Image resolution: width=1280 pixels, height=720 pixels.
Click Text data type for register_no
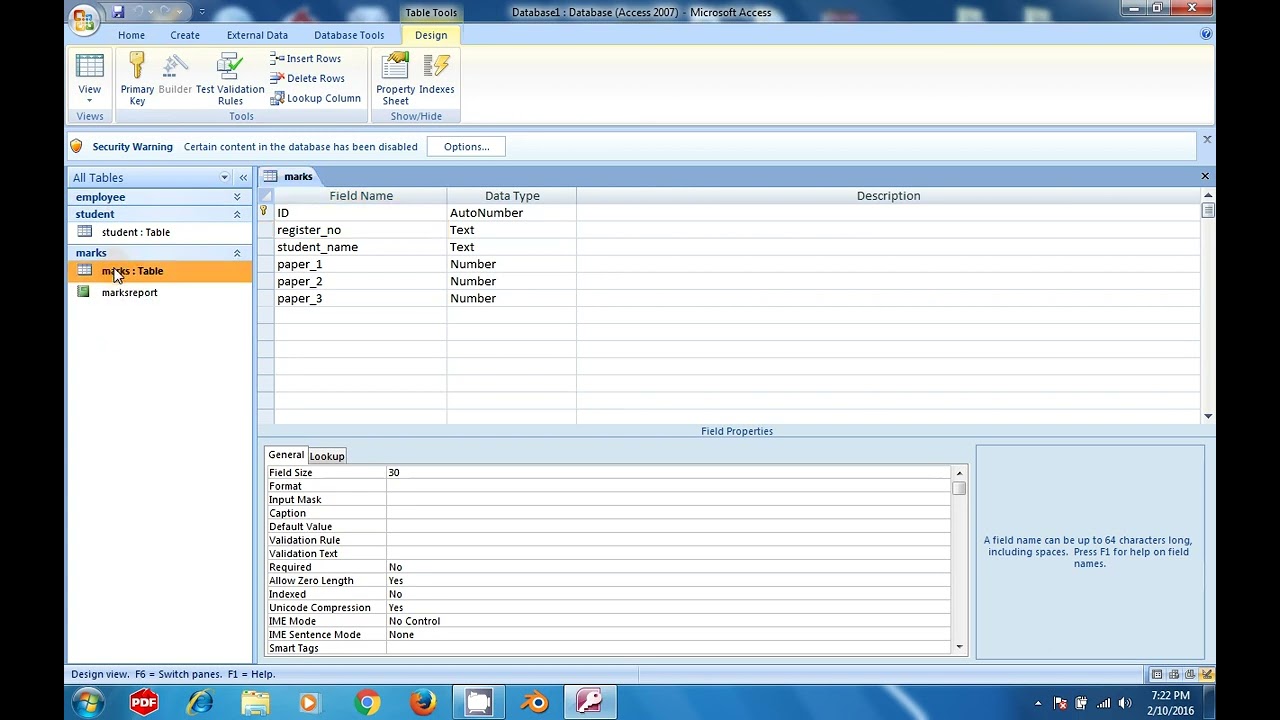pos(511,230)
